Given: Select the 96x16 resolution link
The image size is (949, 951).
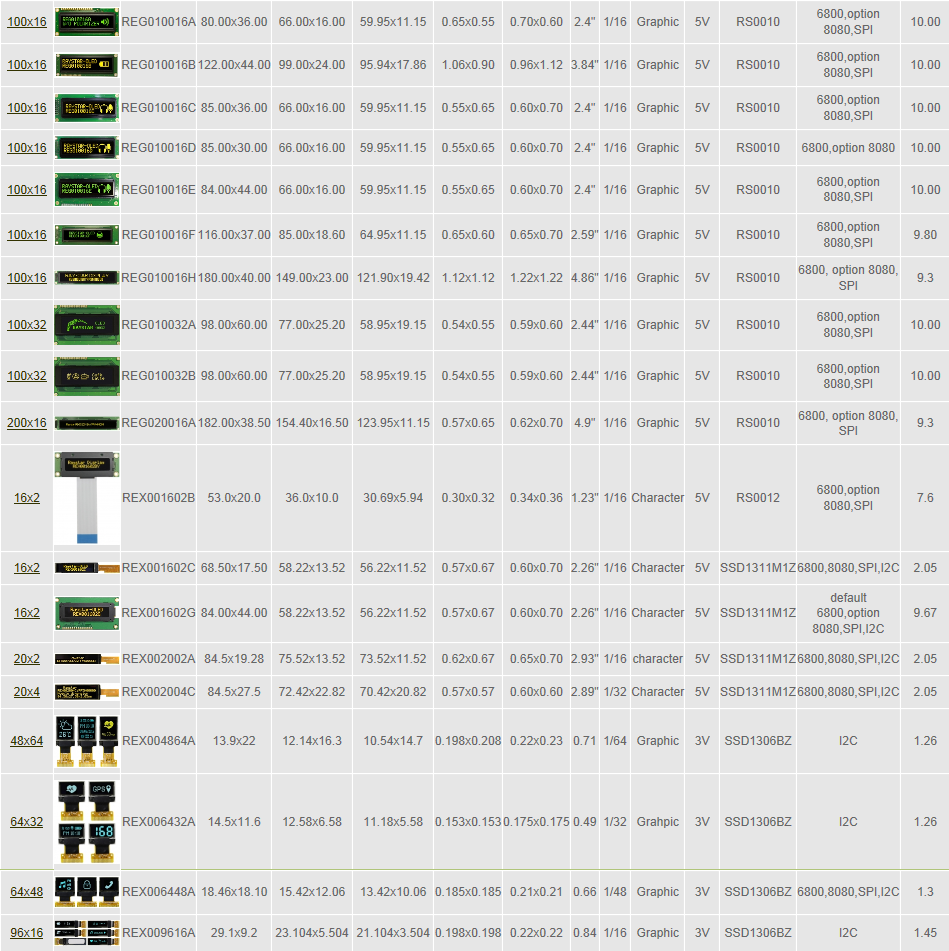Looking at the screenshot, I should (27, 933).
